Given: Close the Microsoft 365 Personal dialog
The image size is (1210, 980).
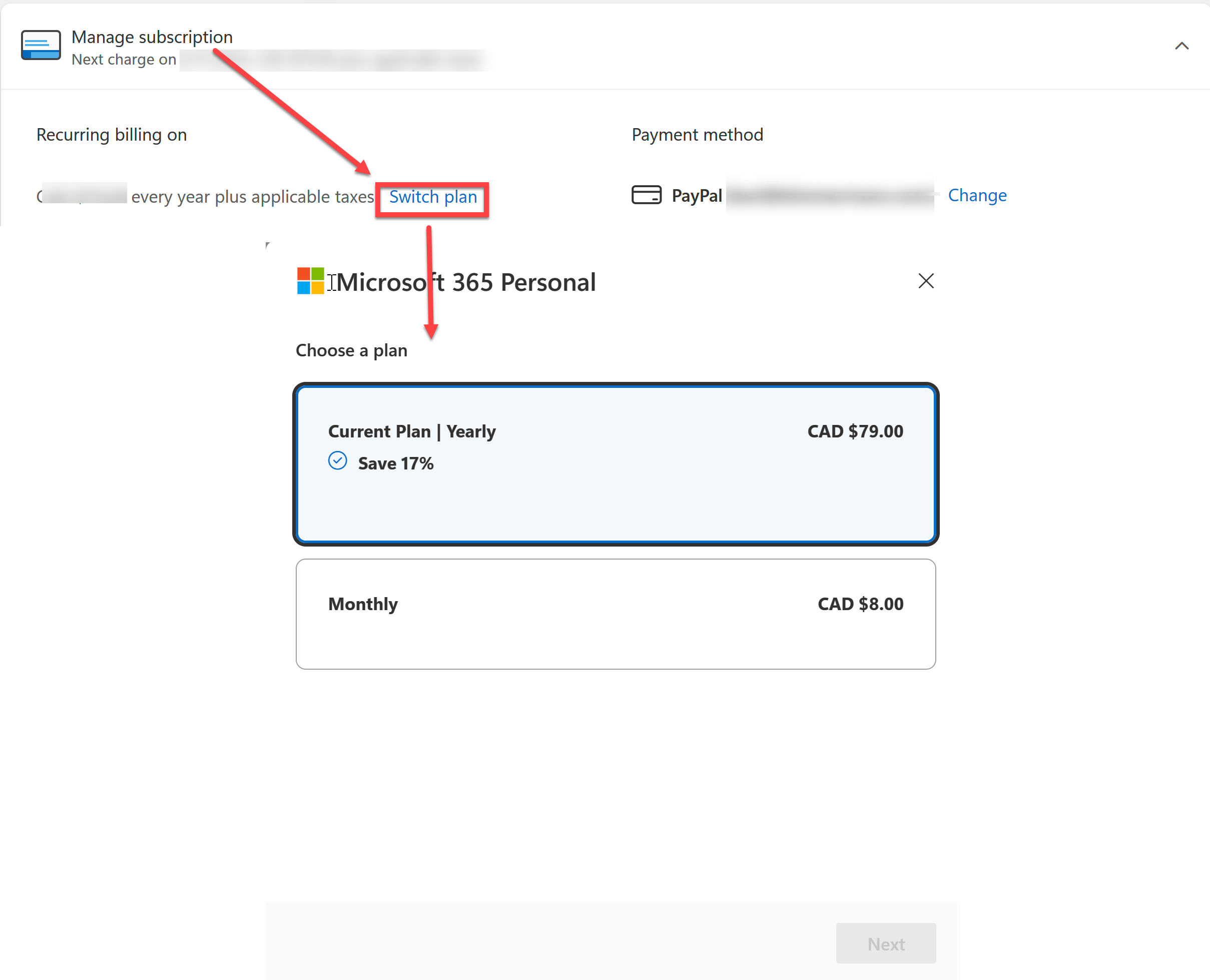Looking at the screenshot, I should pos(926,281).
